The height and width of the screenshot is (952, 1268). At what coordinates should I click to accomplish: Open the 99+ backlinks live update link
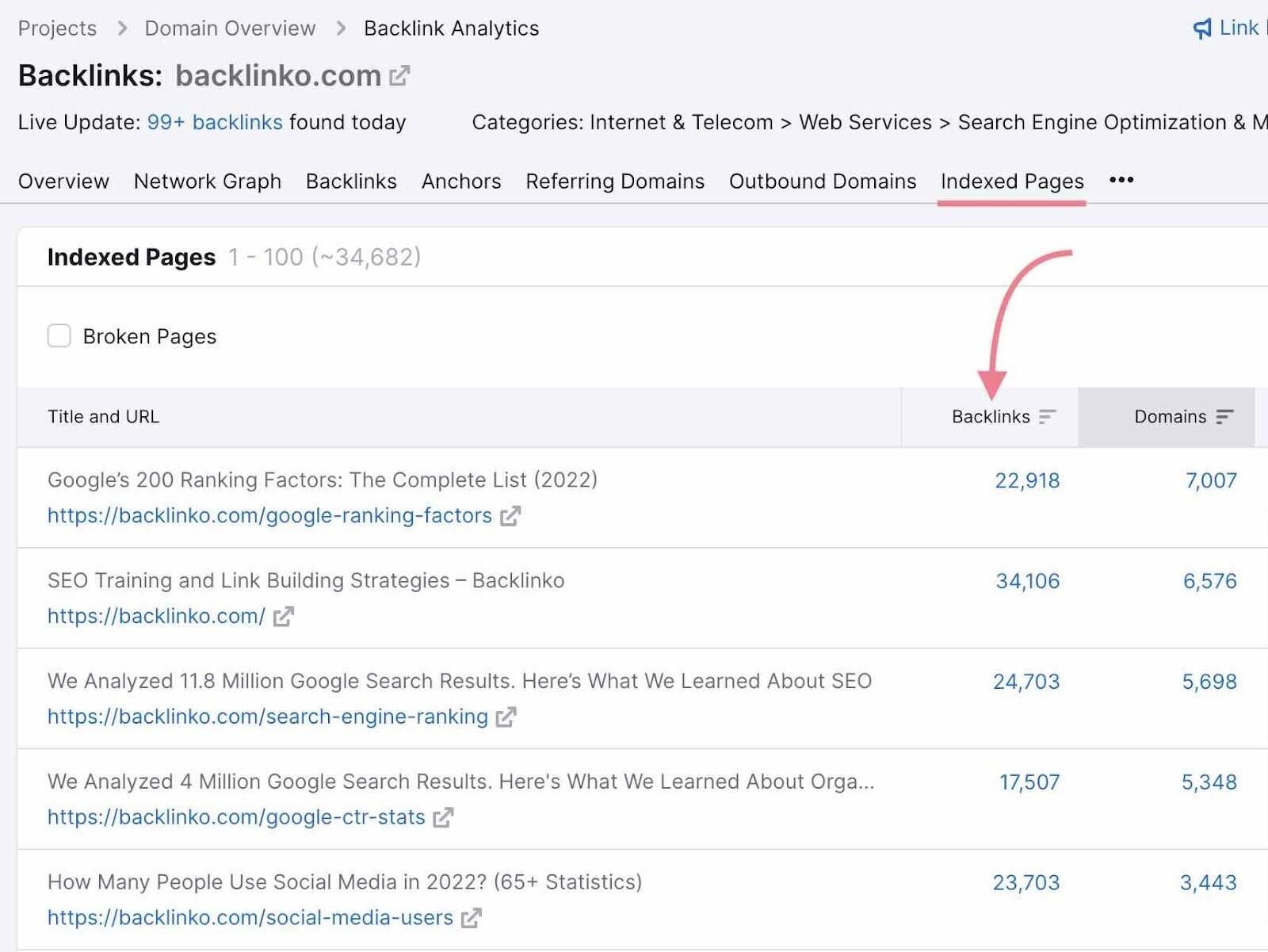[215, 123]
